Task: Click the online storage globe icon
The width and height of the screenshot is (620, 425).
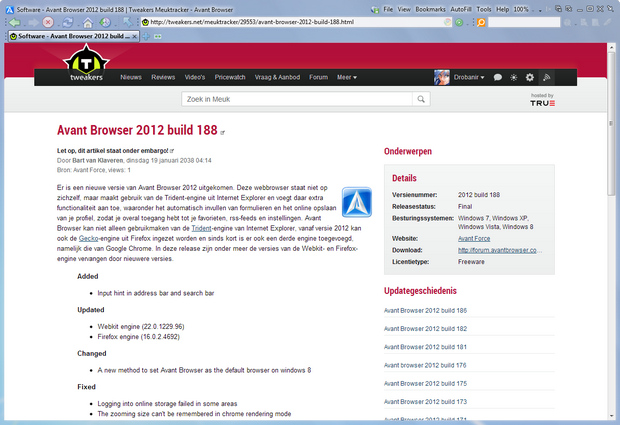Action: 375,9
